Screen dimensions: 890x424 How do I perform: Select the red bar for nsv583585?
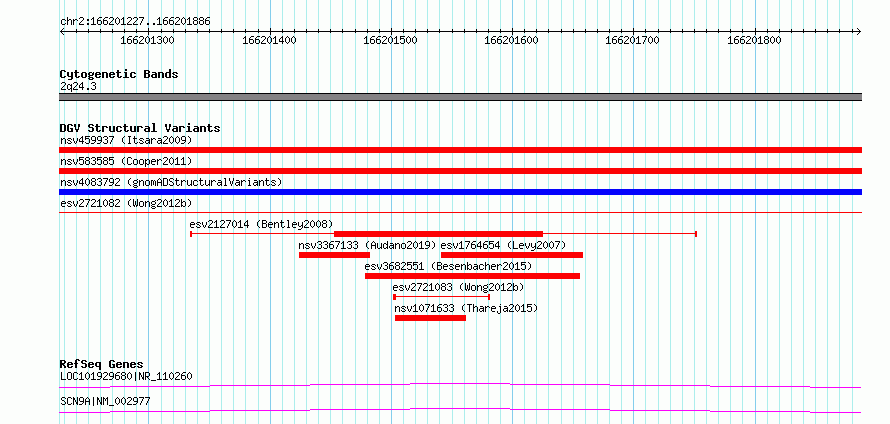pyautogui.click(x=460, y=171)
